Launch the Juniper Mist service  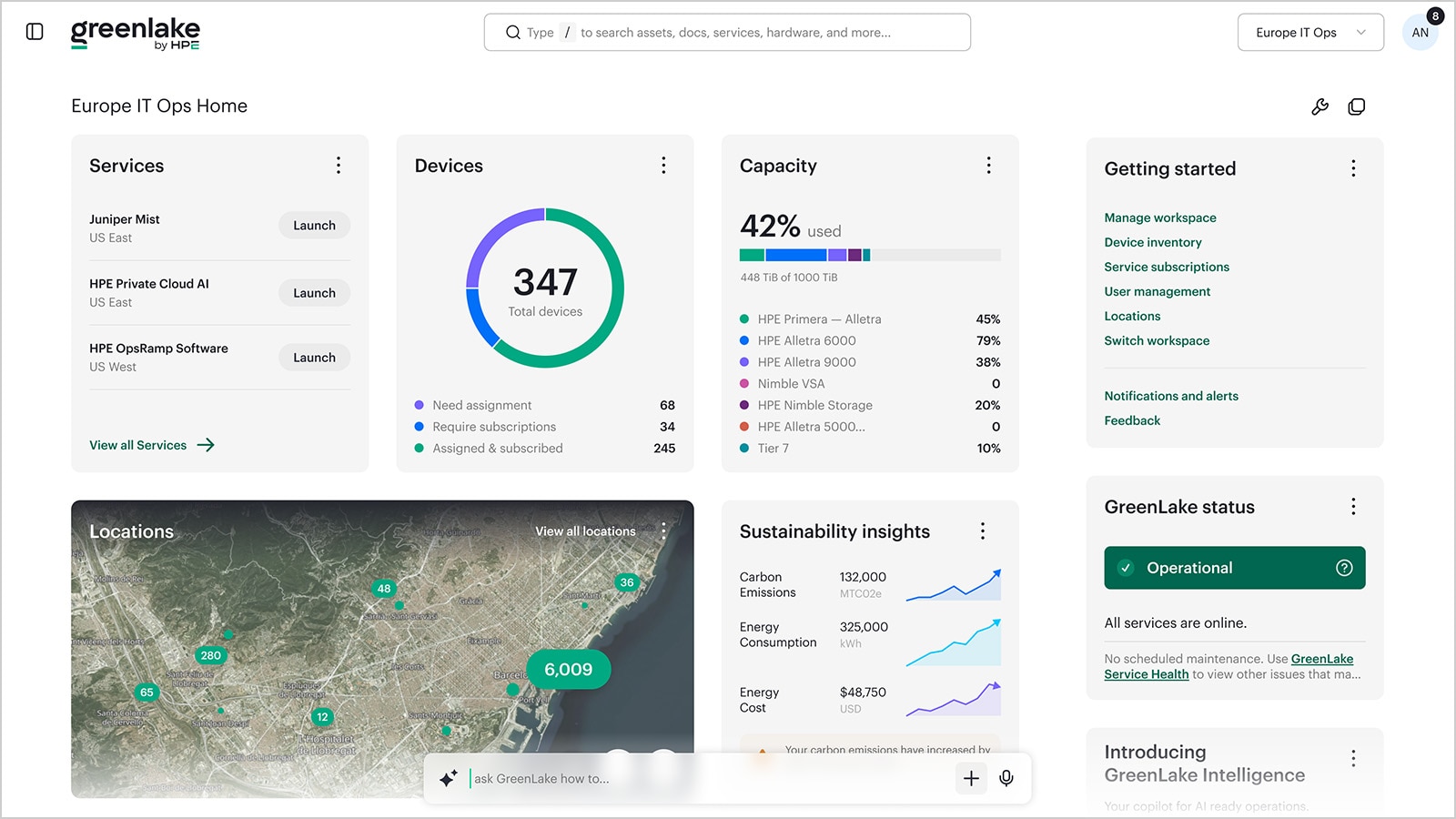[x=313, y=225]
